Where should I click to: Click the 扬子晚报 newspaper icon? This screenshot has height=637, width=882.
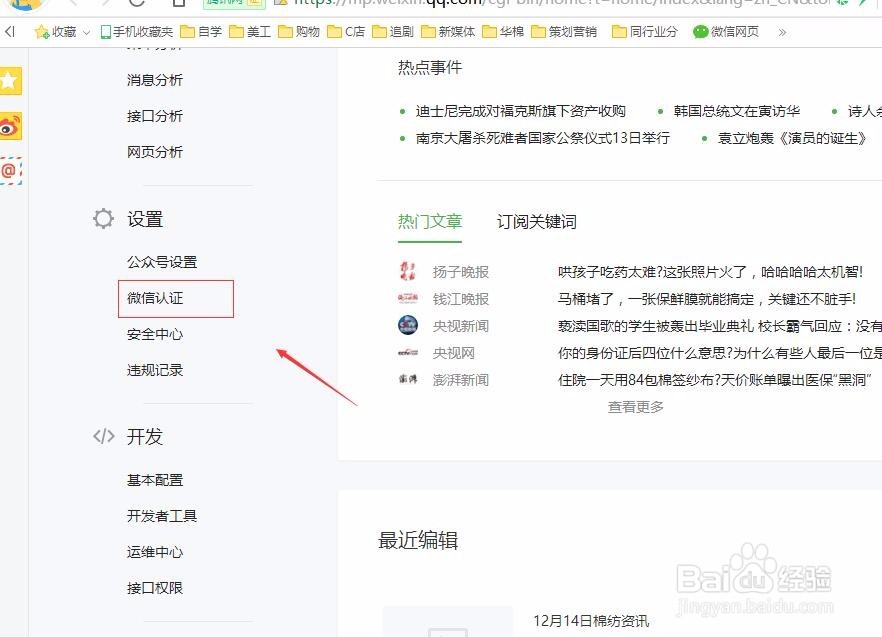(x=407, y=271)
